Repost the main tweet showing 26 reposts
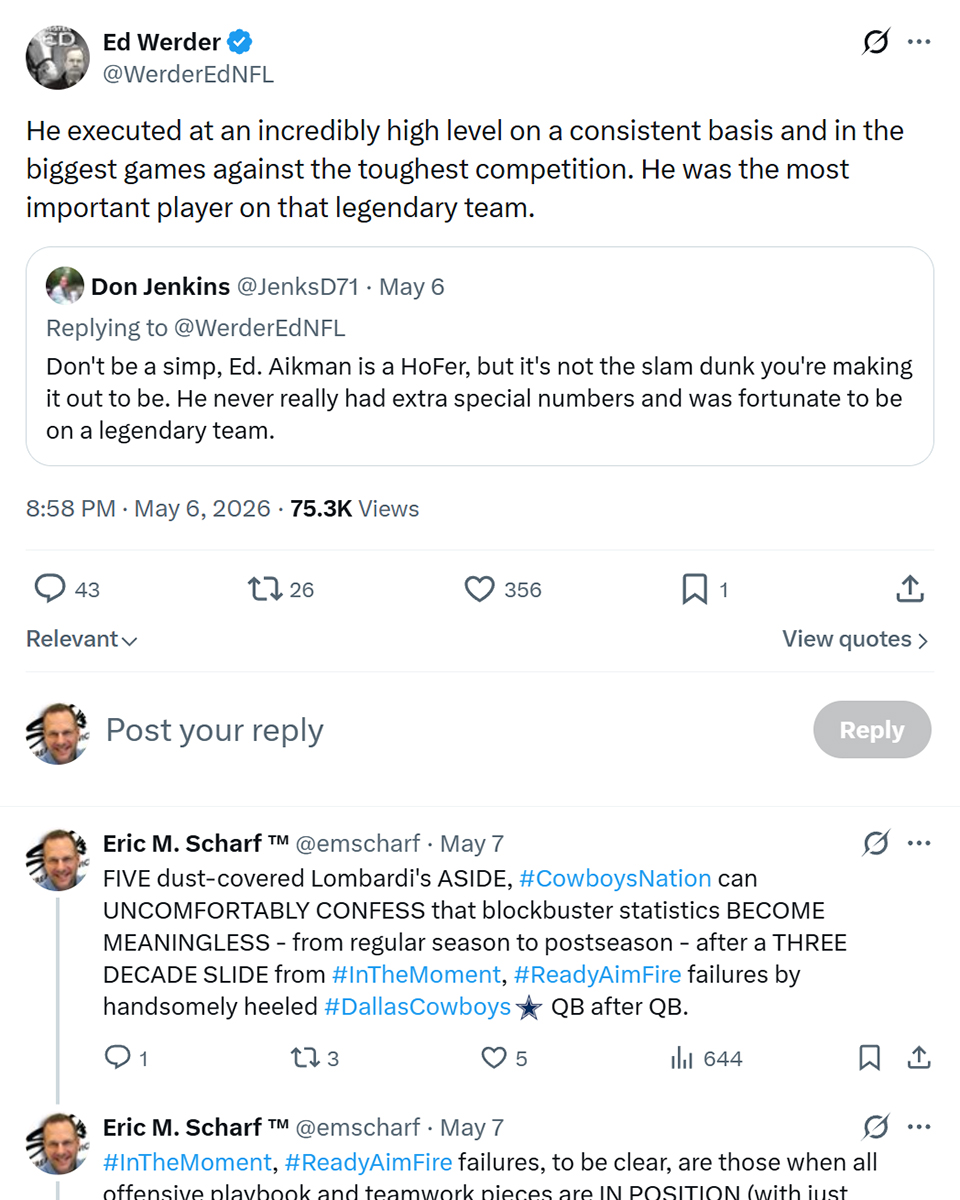Viewport: 960px width, 1200px height. pos(281,589)
